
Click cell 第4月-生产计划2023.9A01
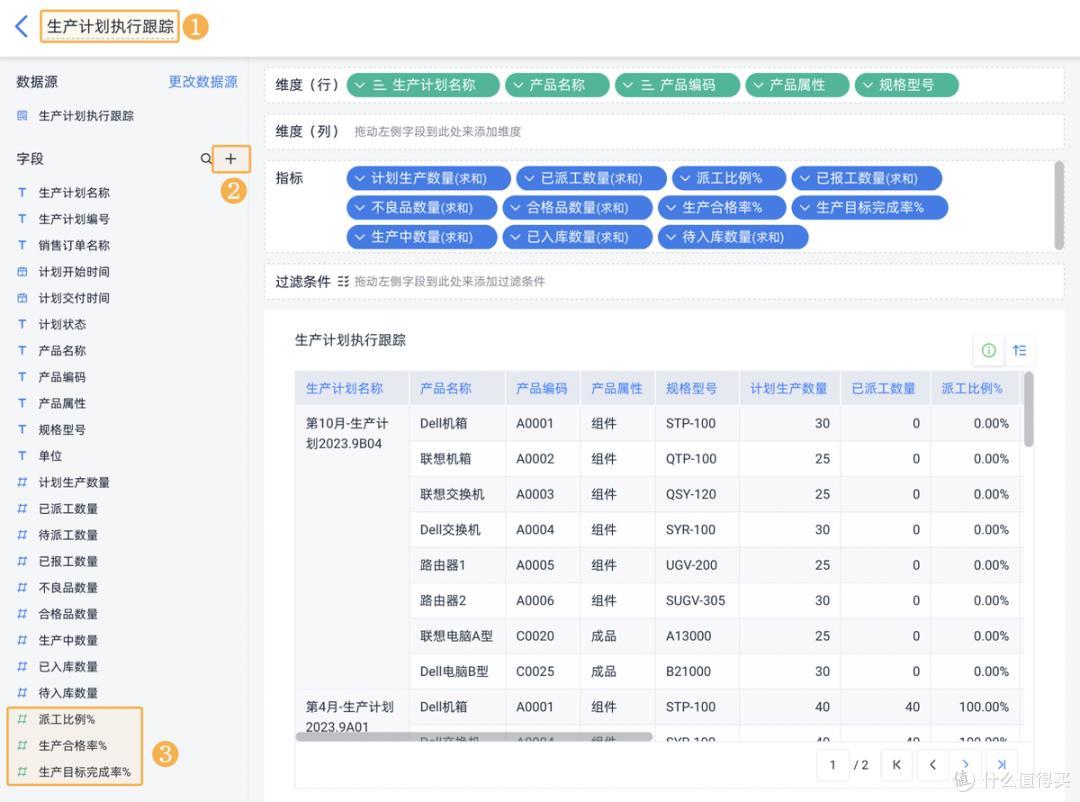tap(350, 717)
